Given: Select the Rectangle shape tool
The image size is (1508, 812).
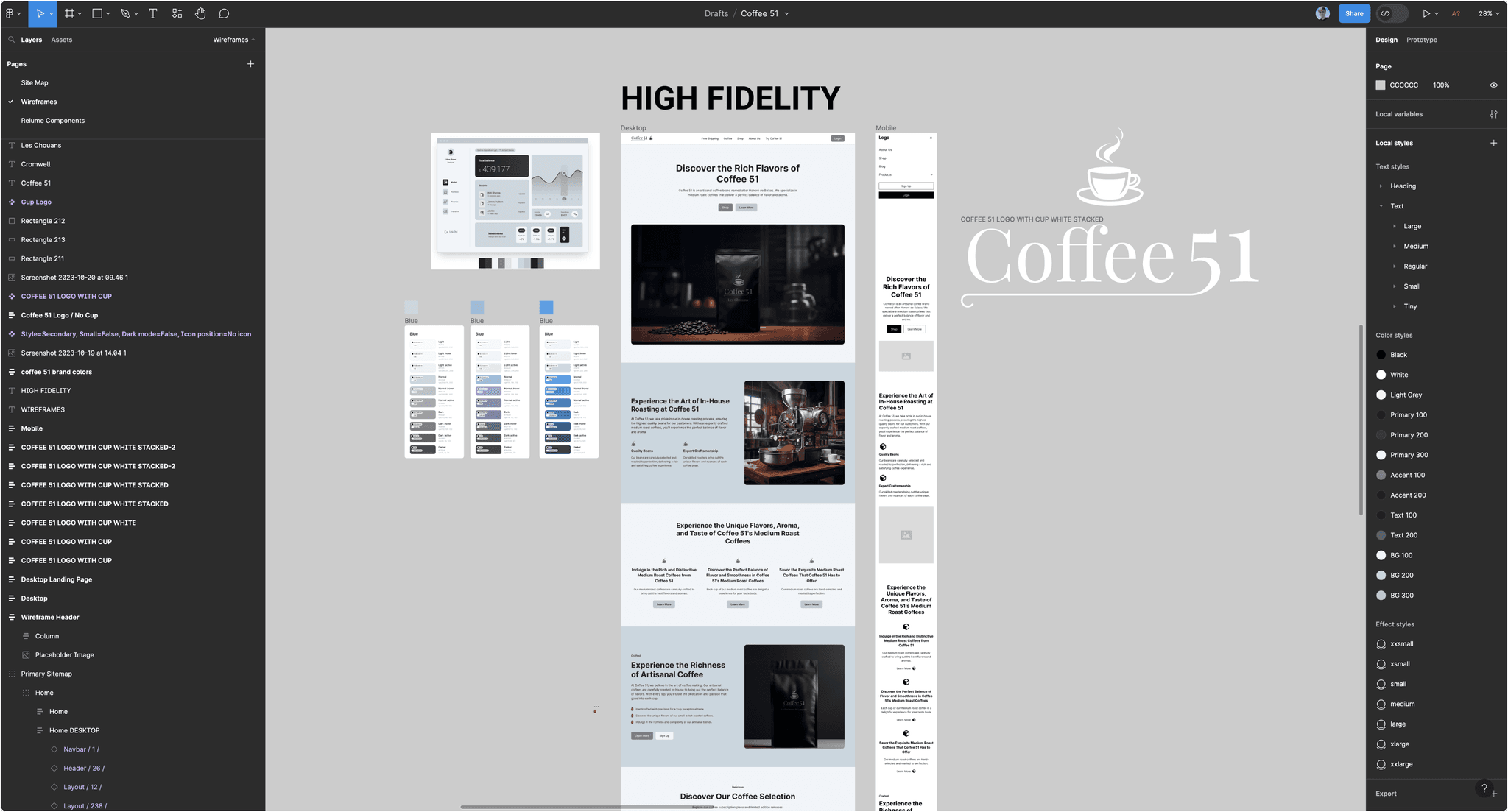Looking at the screenshot, I should click(97, 13).
